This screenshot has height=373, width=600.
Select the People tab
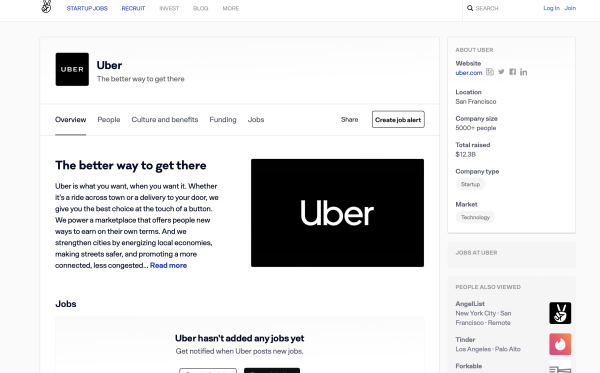point(109,120)
